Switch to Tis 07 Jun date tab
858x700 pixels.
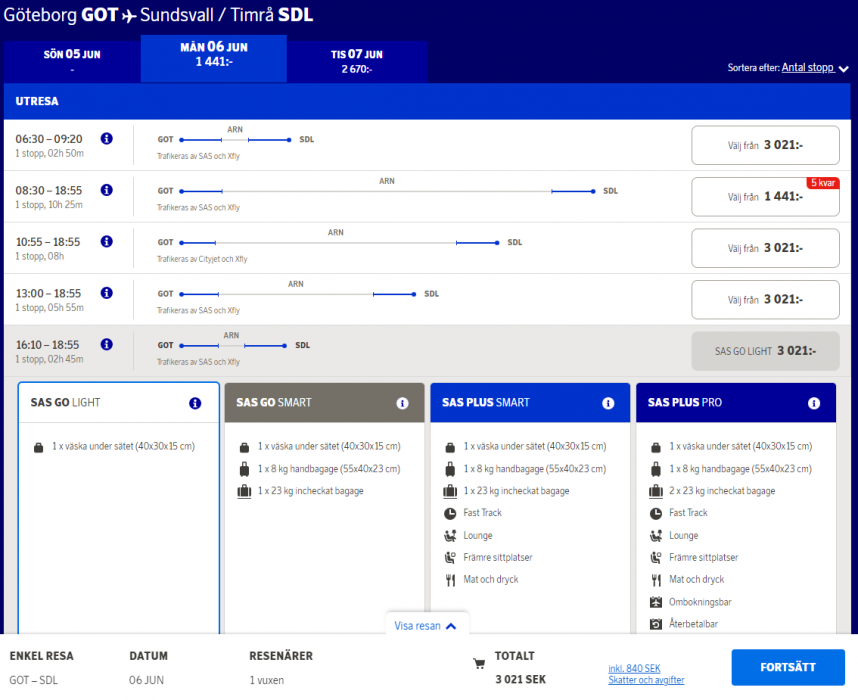point(357,60)
